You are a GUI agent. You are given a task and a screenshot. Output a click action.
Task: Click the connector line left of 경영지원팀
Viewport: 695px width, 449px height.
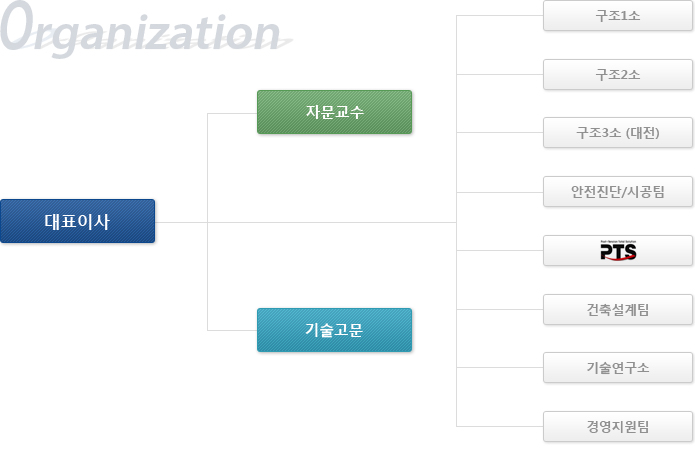click(x=500, y=426)
